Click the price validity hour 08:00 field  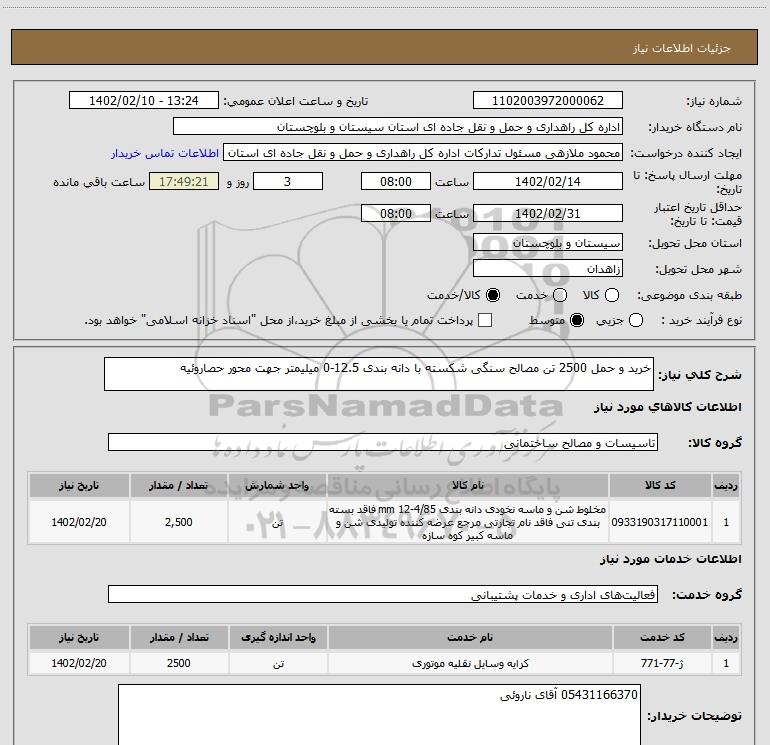click(x=396, y=213)
